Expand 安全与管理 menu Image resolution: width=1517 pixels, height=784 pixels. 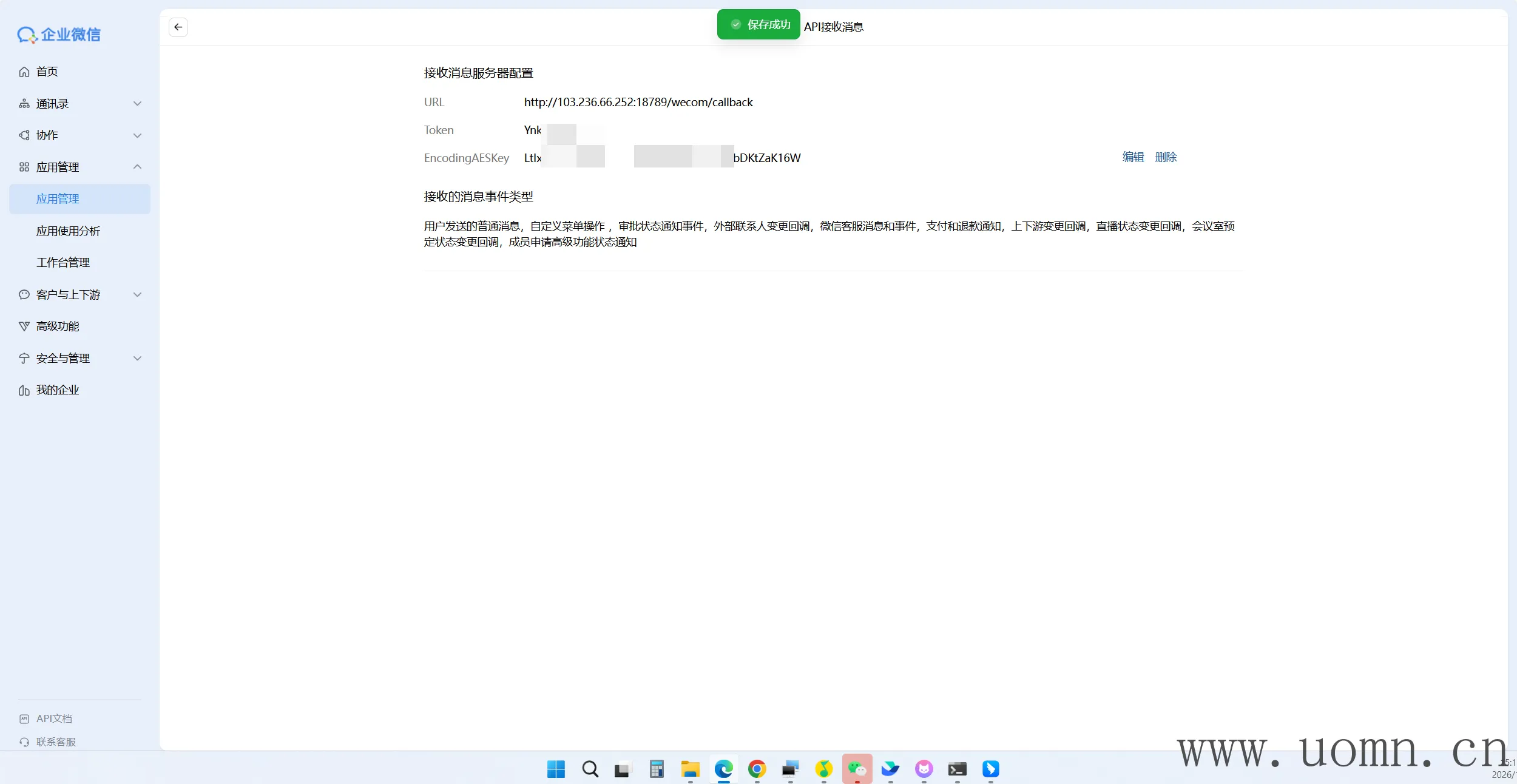coord(79,359)
